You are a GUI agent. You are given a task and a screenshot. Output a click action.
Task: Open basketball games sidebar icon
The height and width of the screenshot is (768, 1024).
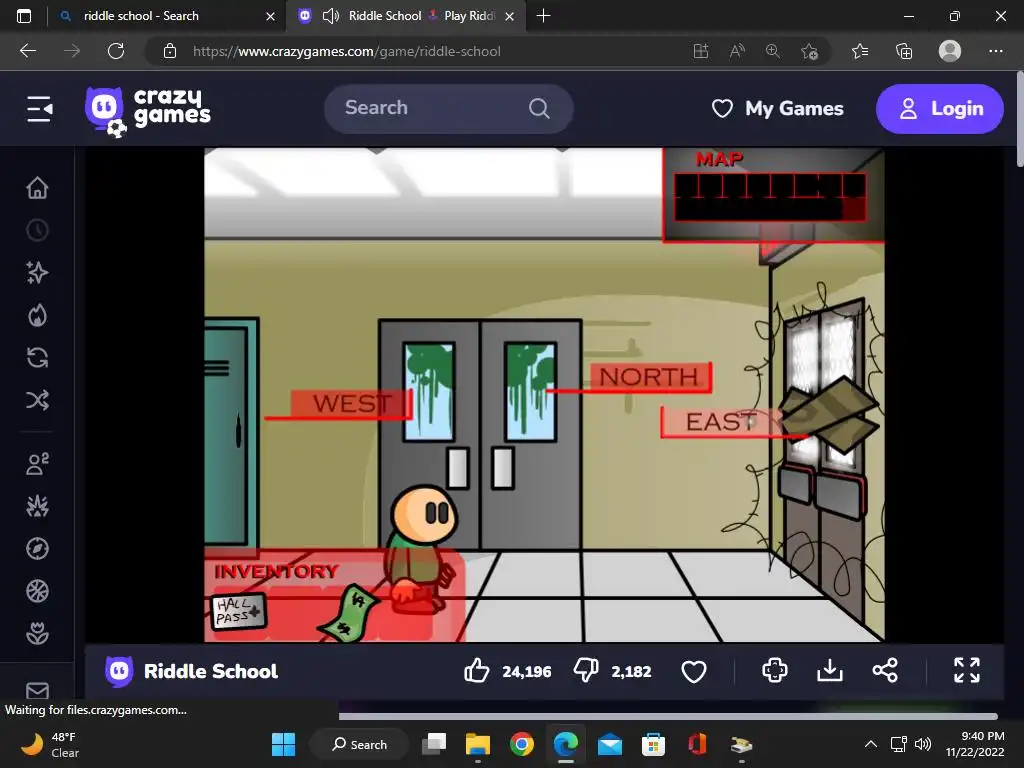[37, 591]
